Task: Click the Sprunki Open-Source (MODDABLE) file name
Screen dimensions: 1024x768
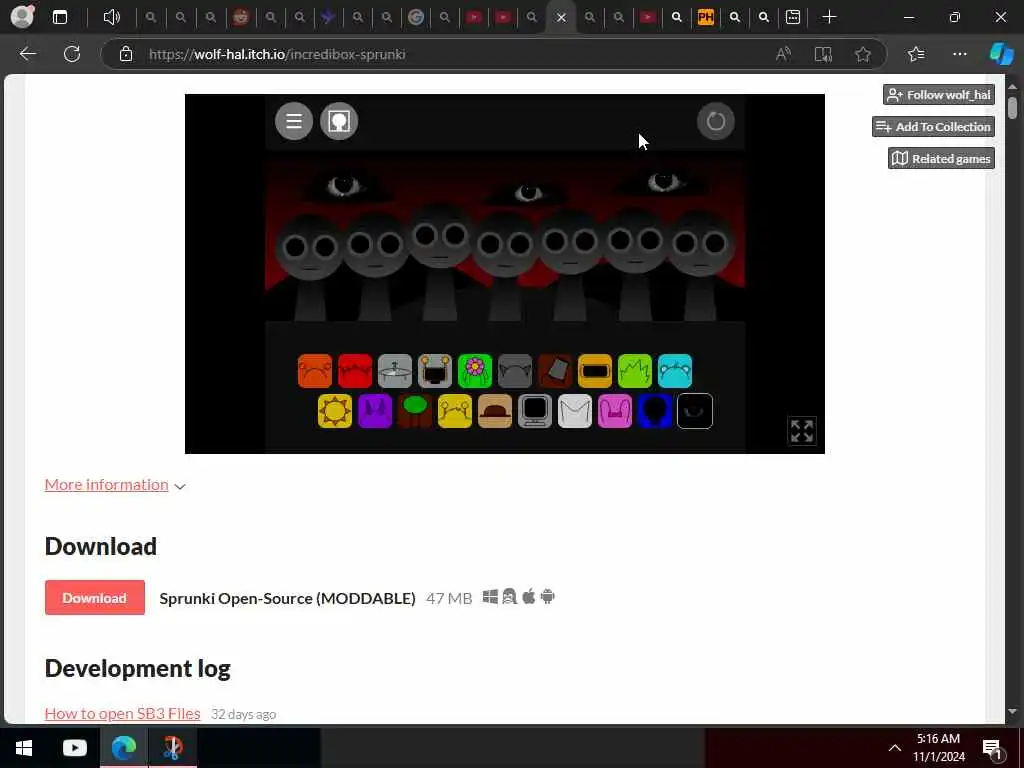Action: [287, 598]
